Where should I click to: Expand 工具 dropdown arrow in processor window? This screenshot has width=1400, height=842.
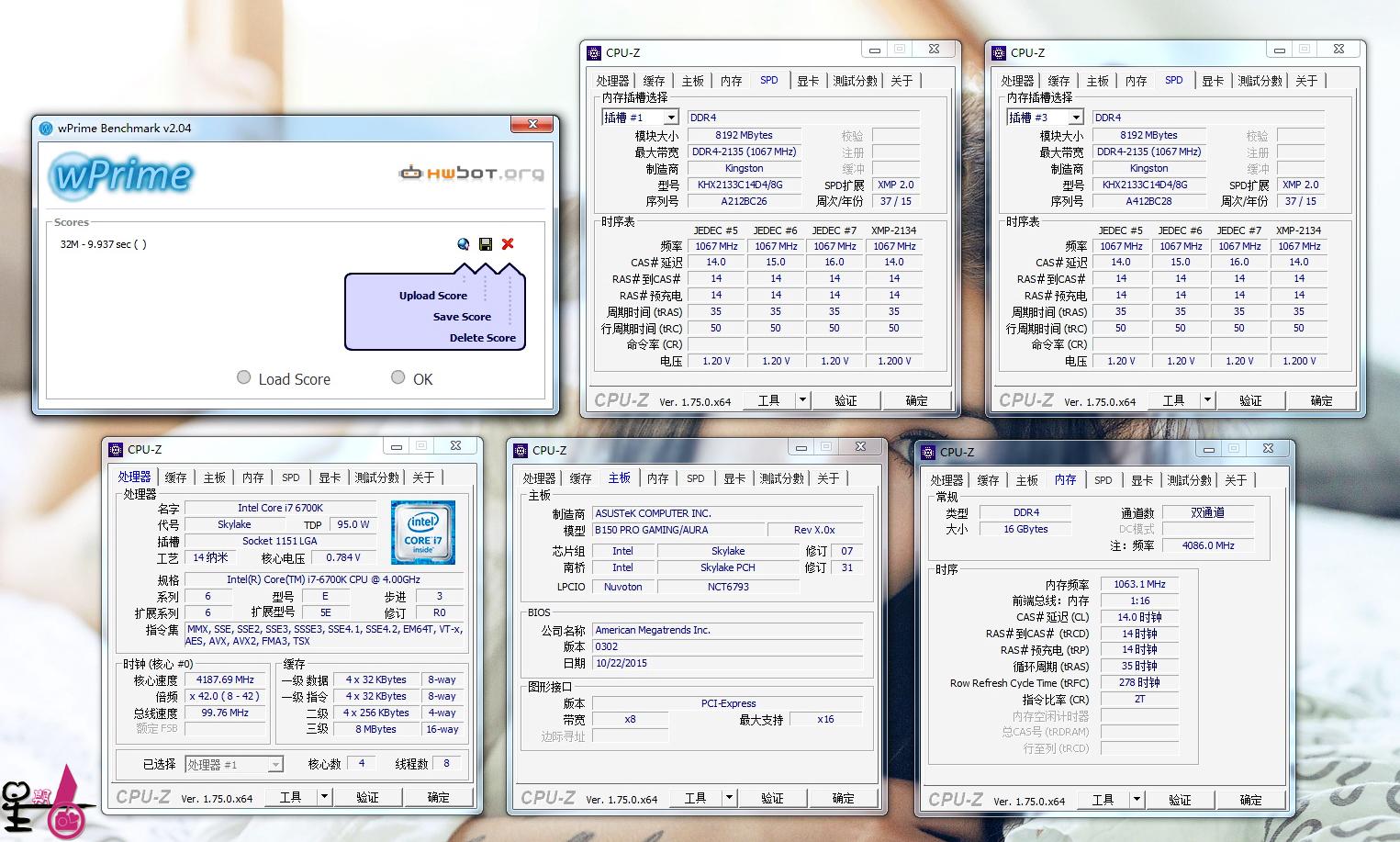324,797
